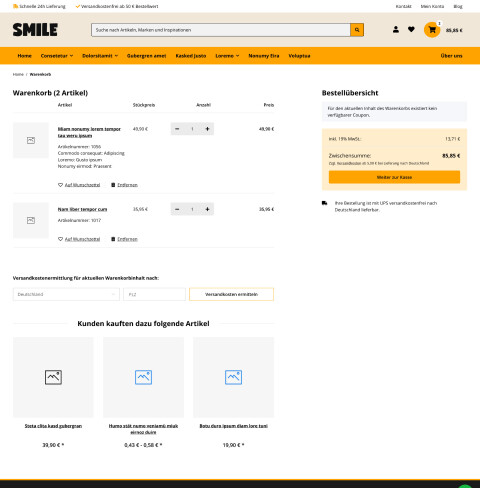
Task: Open product image priced 39,90 €
Action: coord(53,377)
